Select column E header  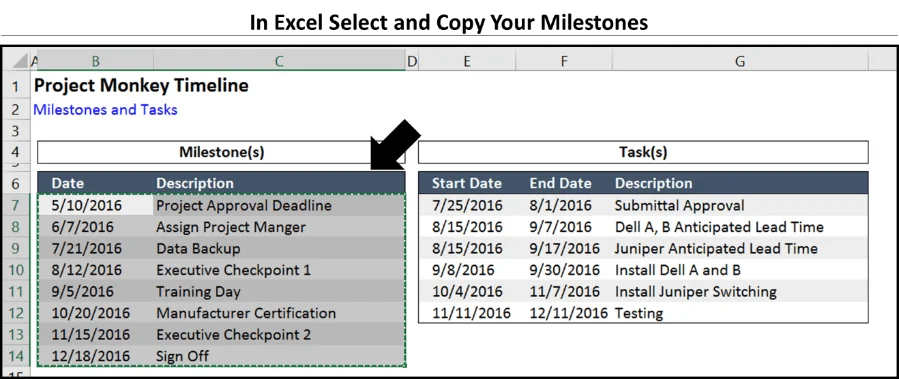click(467, 61)
